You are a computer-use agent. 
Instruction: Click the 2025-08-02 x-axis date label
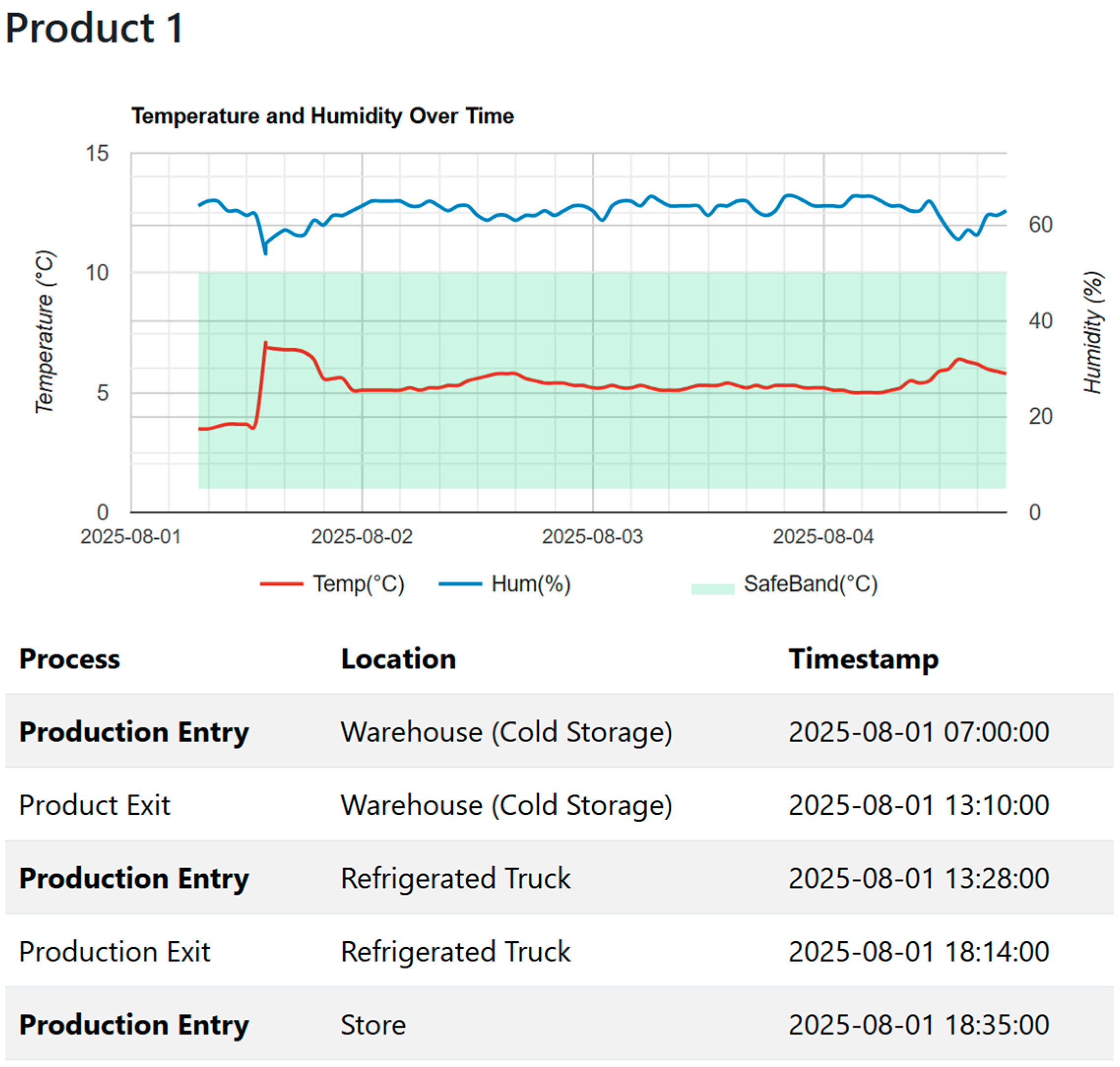click(x=361, y=536)
